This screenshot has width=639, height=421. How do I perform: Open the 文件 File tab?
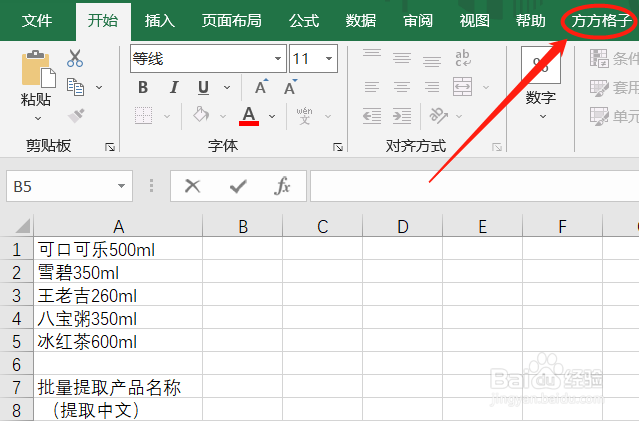pyautogui.click(x=37, y=21)
